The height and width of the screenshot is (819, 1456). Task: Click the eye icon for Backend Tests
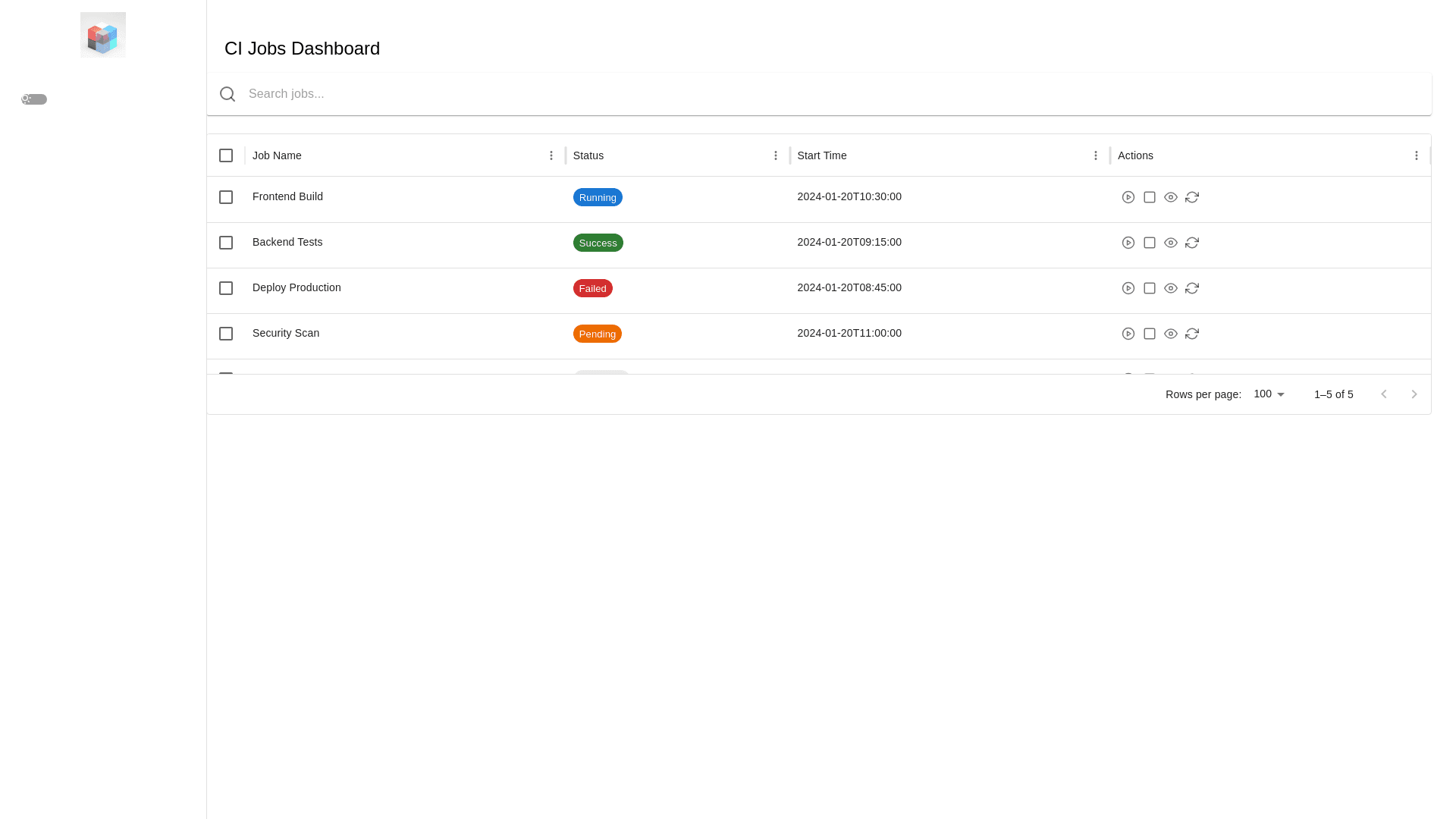pos(1171,243)
